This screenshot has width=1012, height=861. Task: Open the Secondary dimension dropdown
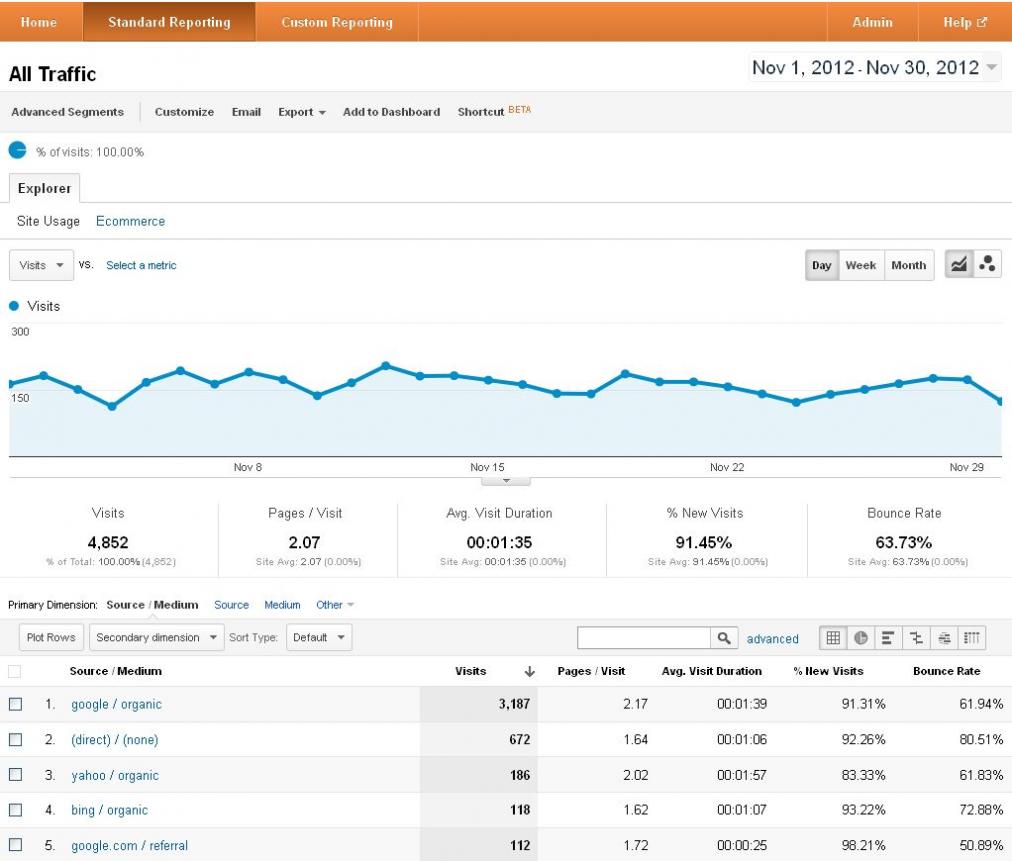click(158, 638)
